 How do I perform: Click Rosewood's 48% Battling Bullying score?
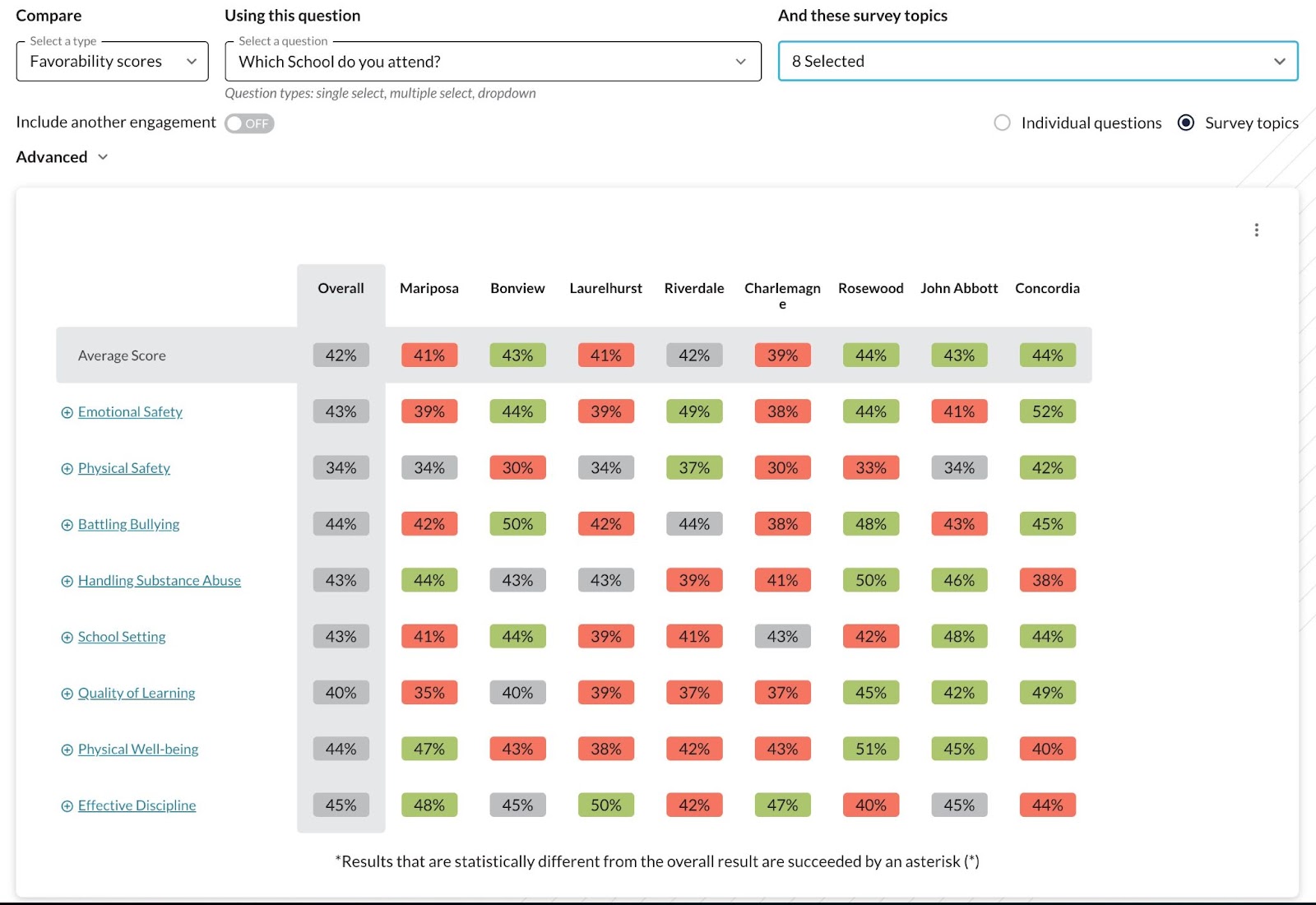[871, 525]
